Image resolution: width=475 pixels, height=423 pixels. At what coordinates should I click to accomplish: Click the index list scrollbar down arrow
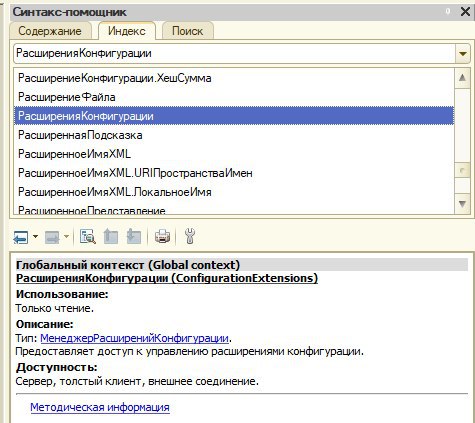(462, 203)
